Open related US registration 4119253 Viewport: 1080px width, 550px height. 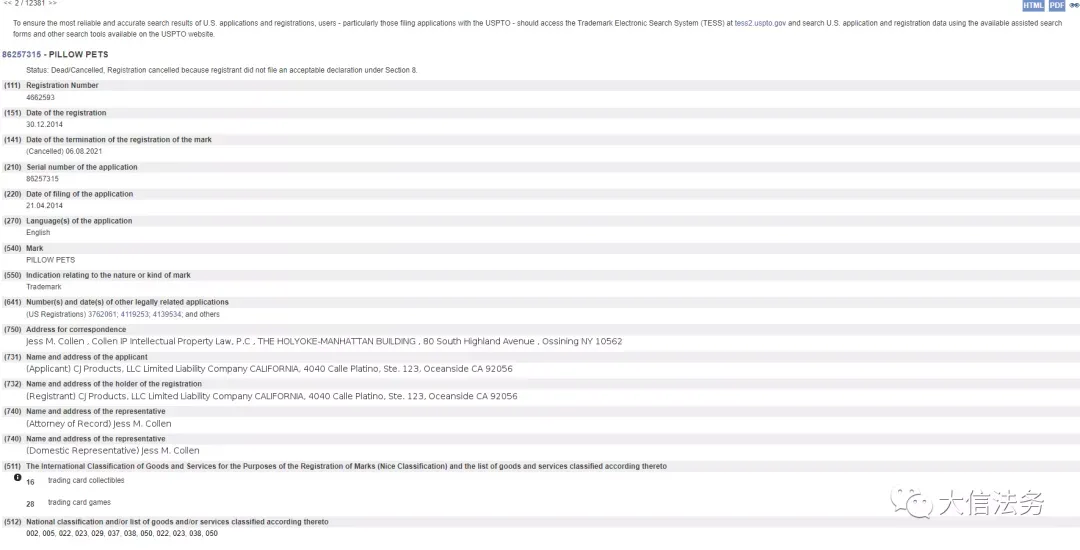[134, 315]
